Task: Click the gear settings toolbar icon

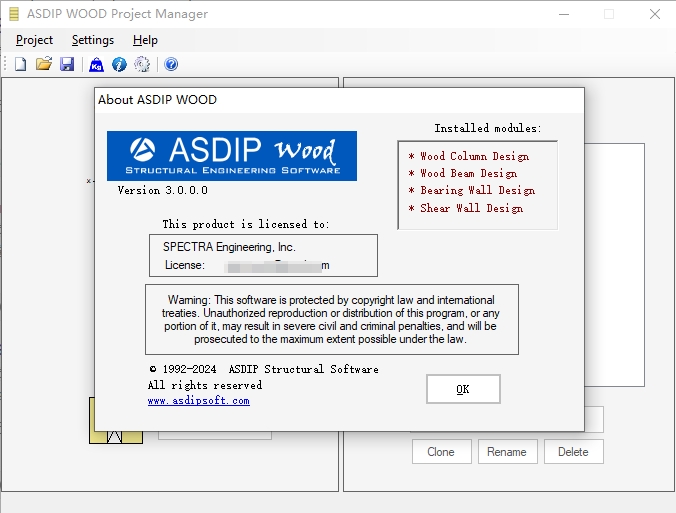Action: click(x=142, y=64)
